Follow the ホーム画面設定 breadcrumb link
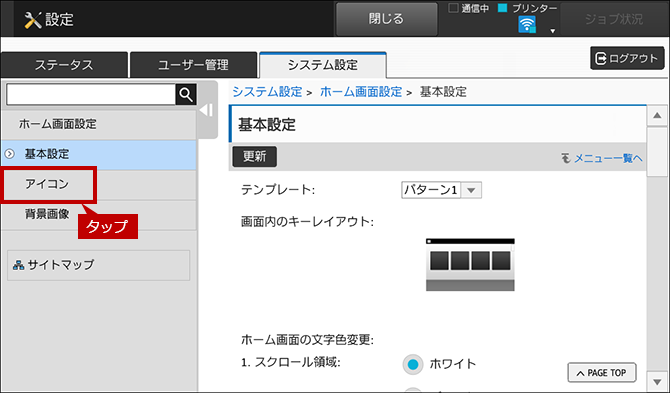The height and width of the screenshot is (393, 670). click(361, 92)
